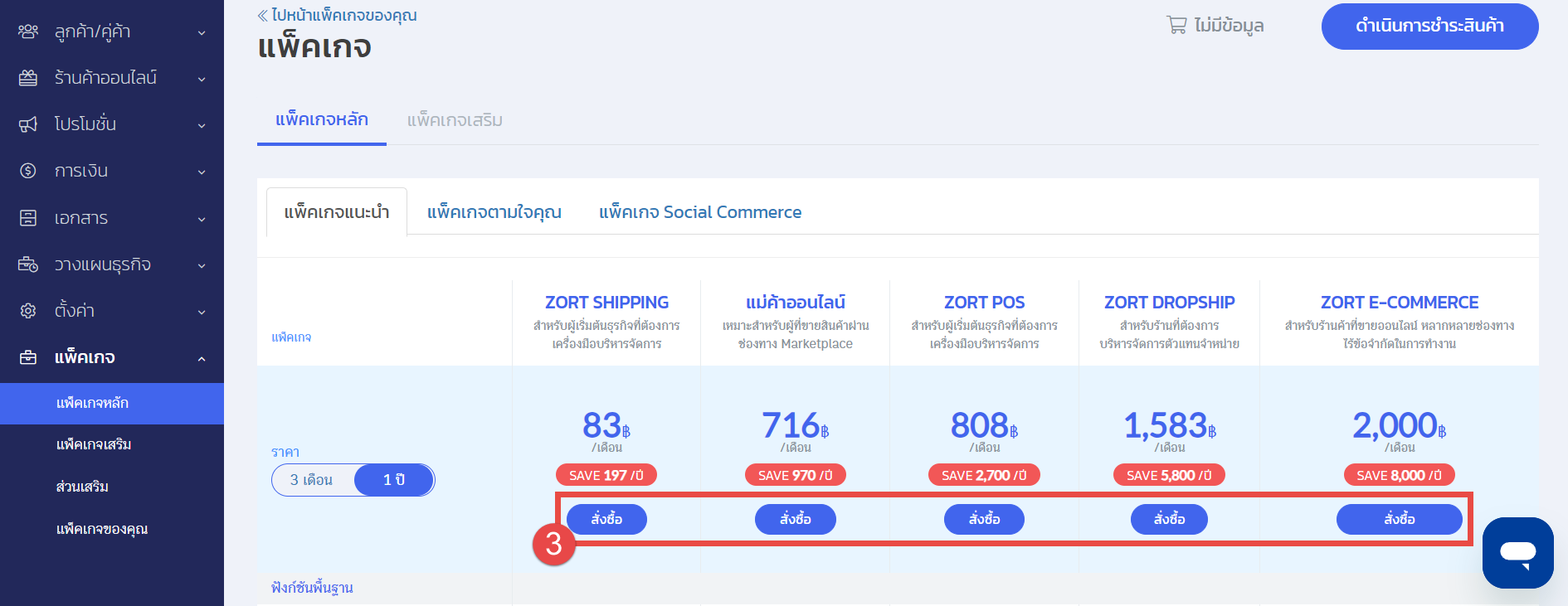Expand the ลูกค้า/คู่ค้า menu chevron

click(x=202, y=32)
